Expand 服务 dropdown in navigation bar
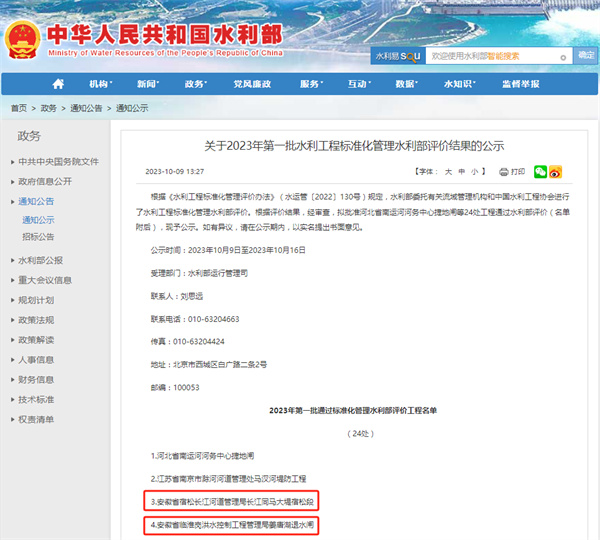 pyautogui.click(x=313, y=84)
